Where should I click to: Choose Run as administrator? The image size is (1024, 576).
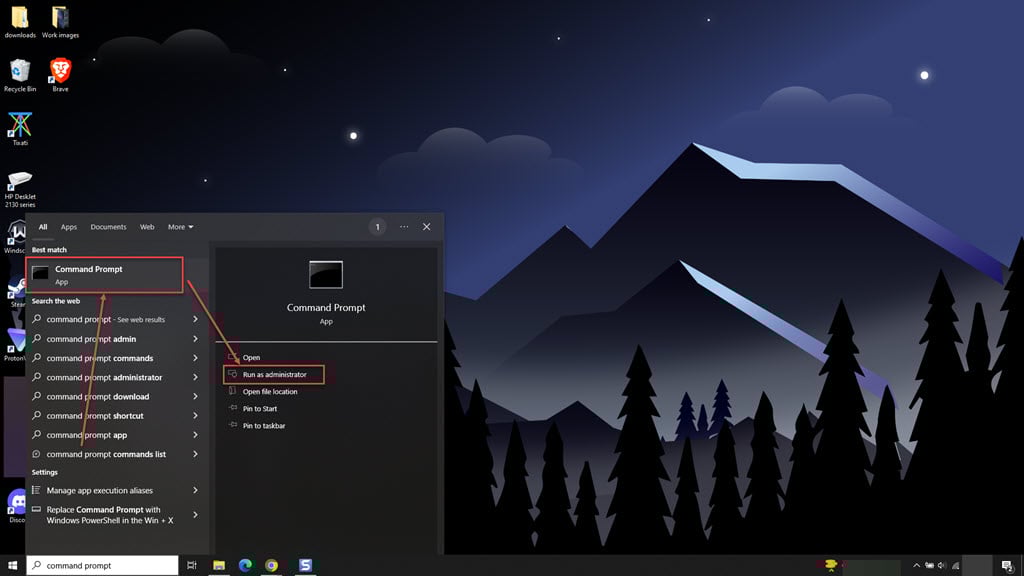(274, 375)
